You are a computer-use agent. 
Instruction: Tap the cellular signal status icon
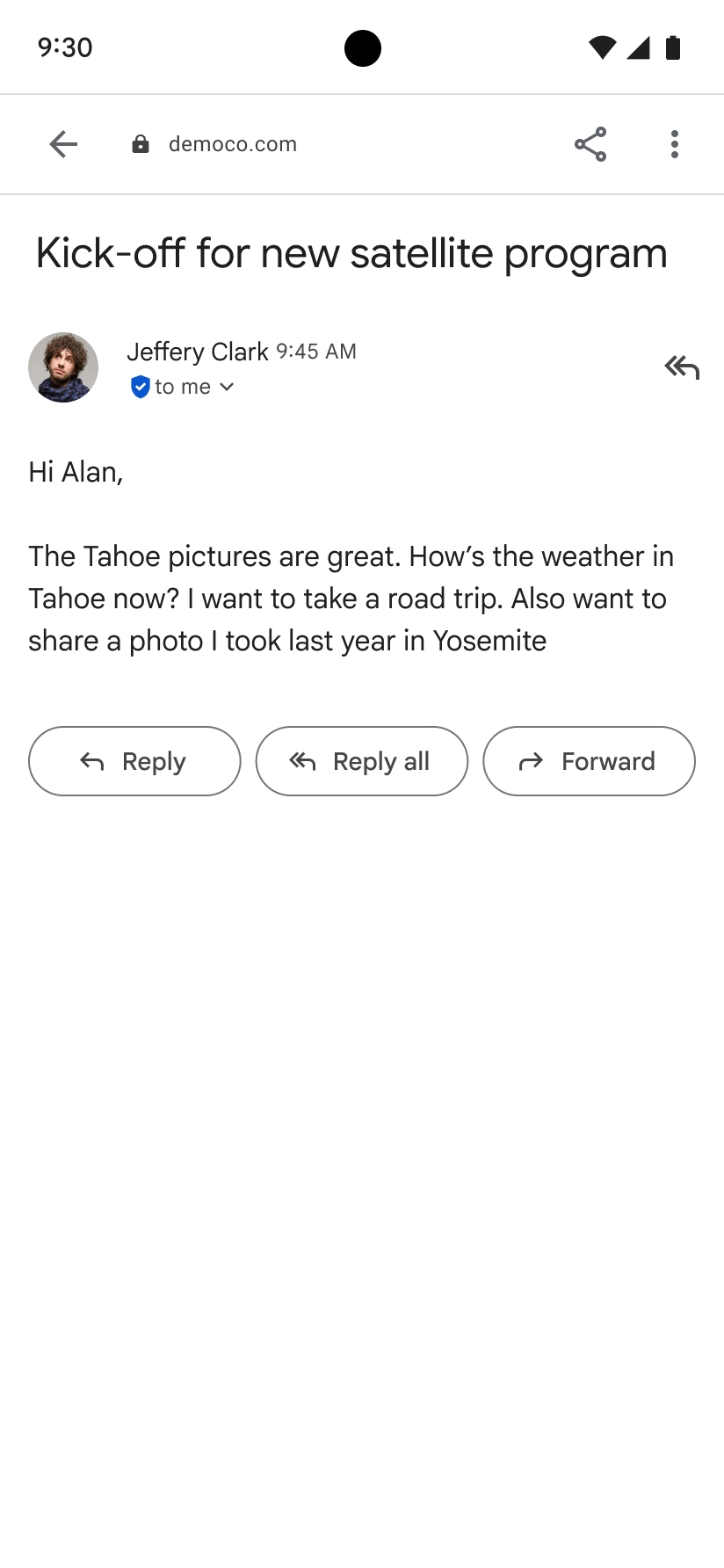638,48
